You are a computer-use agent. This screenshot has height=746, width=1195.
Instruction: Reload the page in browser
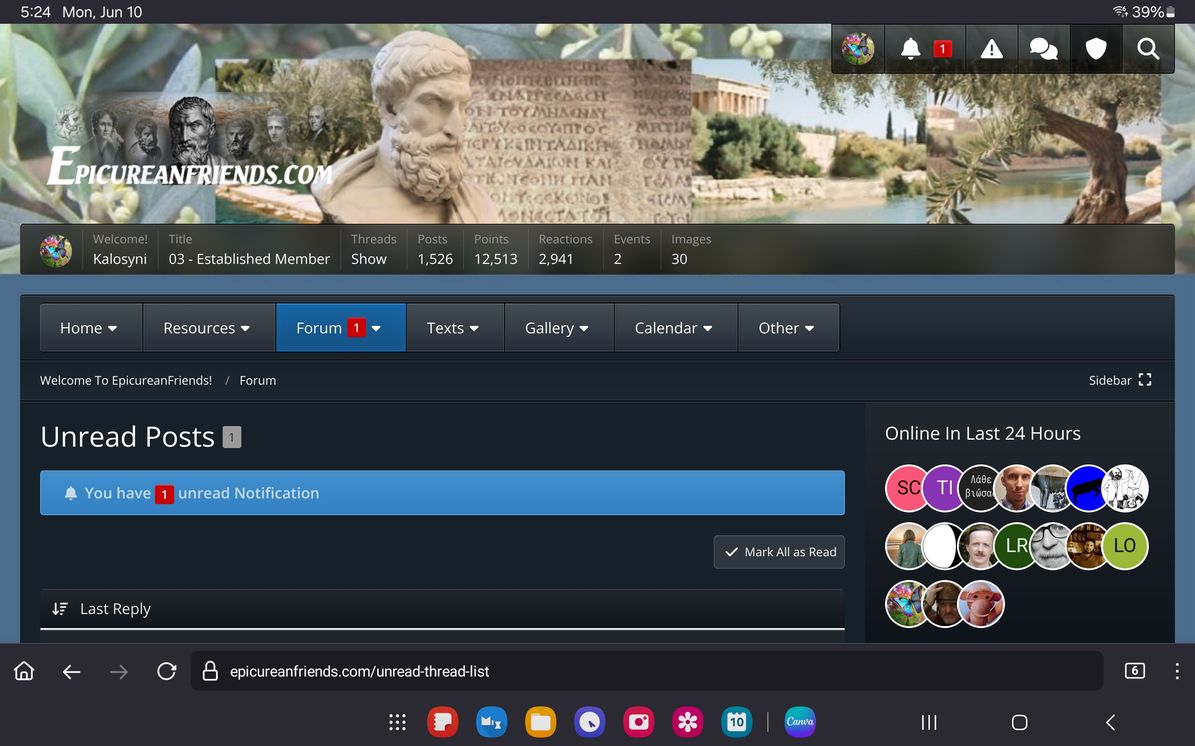click(167, 671)
